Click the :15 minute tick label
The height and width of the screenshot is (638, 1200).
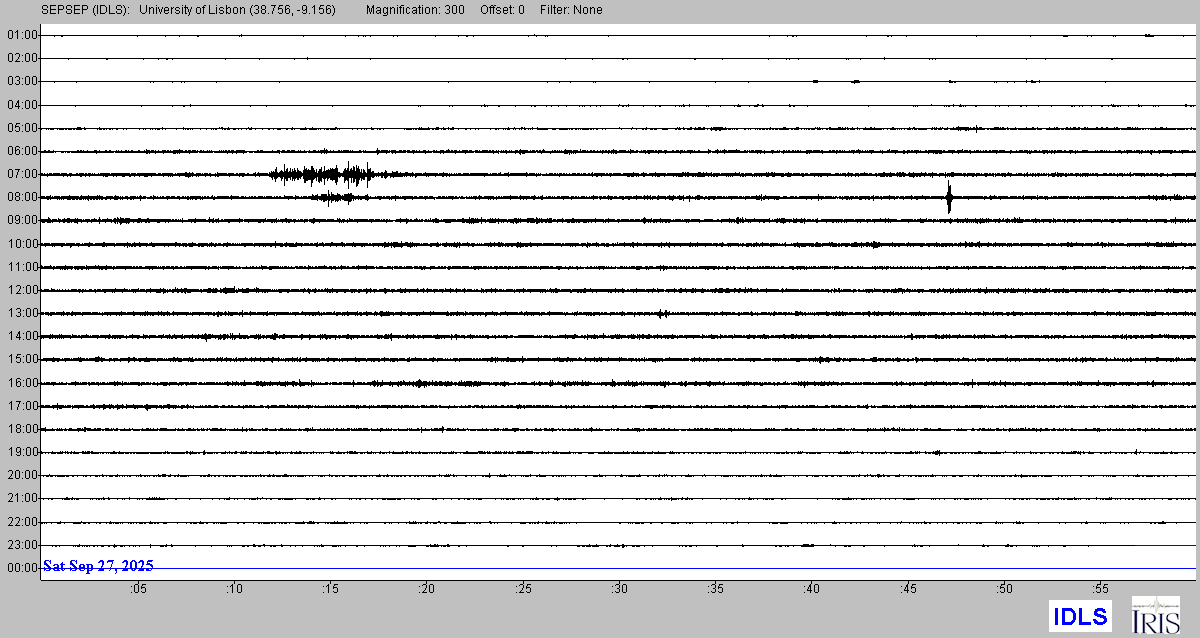click(330, 589)
